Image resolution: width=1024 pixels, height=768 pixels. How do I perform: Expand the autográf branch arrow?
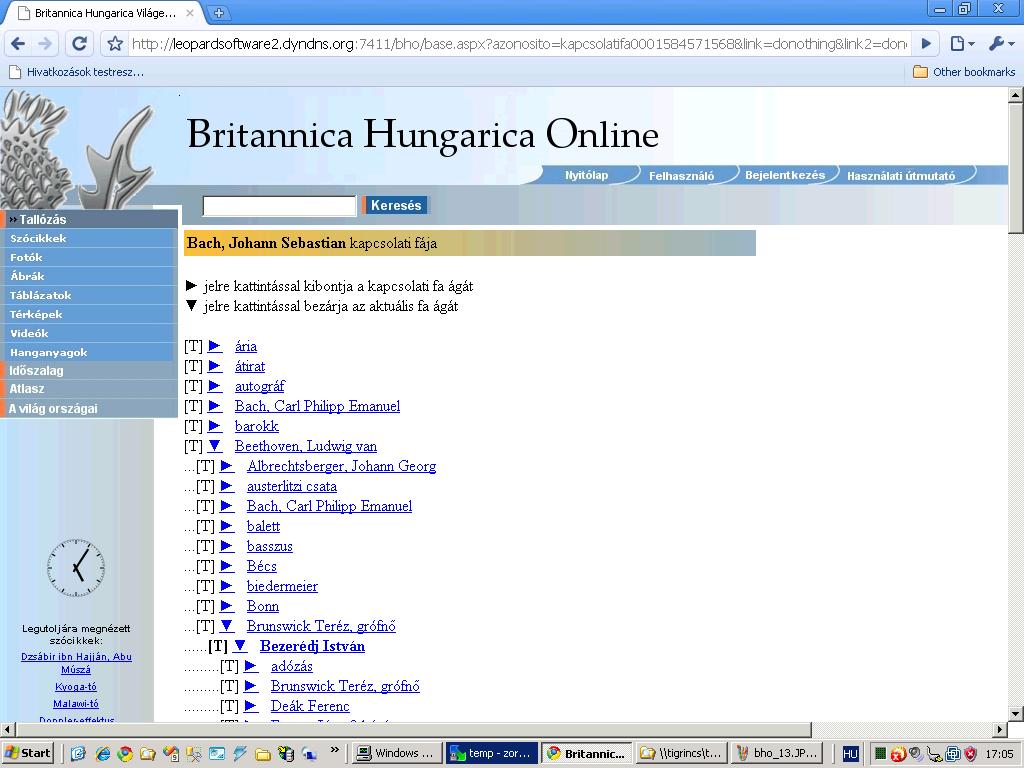pyautogui.click(x=215, y=386)
